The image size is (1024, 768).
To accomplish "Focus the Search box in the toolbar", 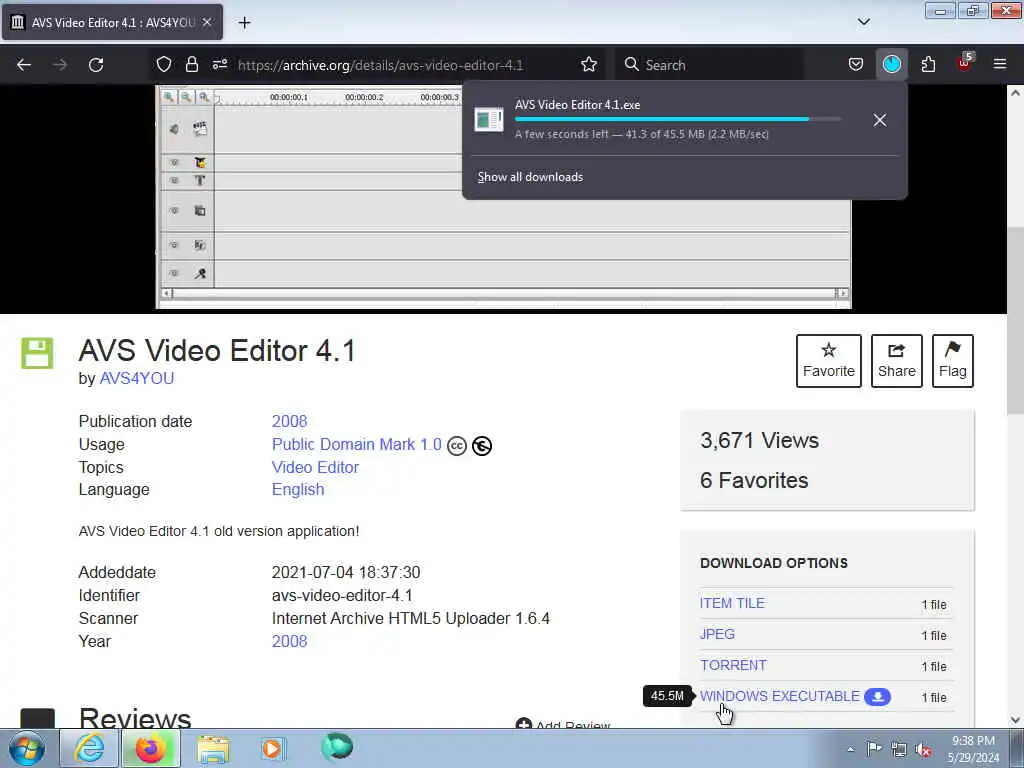I will point(709,65).
